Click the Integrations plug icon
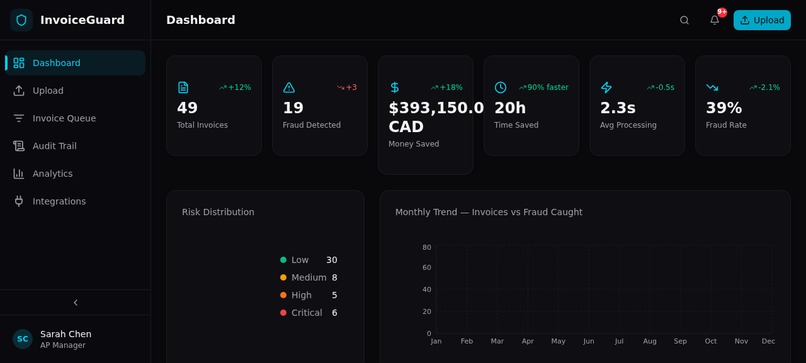806x363 pixels. click(19, 202)
